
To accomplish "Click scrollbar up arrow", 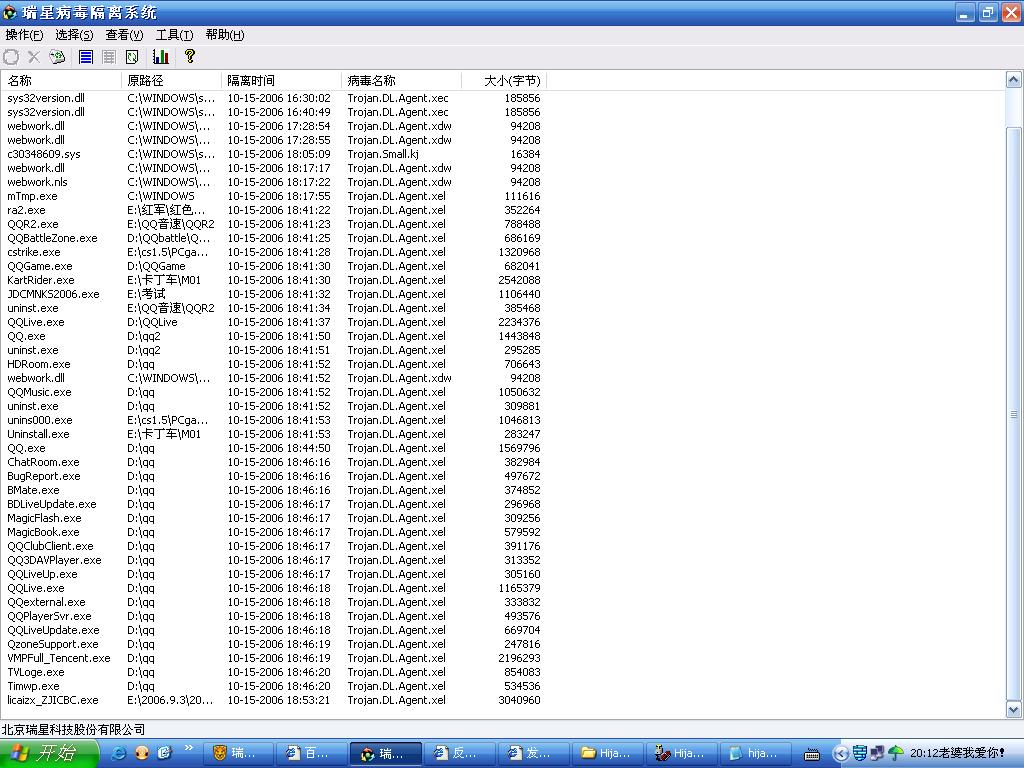I will click(1013, 80).
